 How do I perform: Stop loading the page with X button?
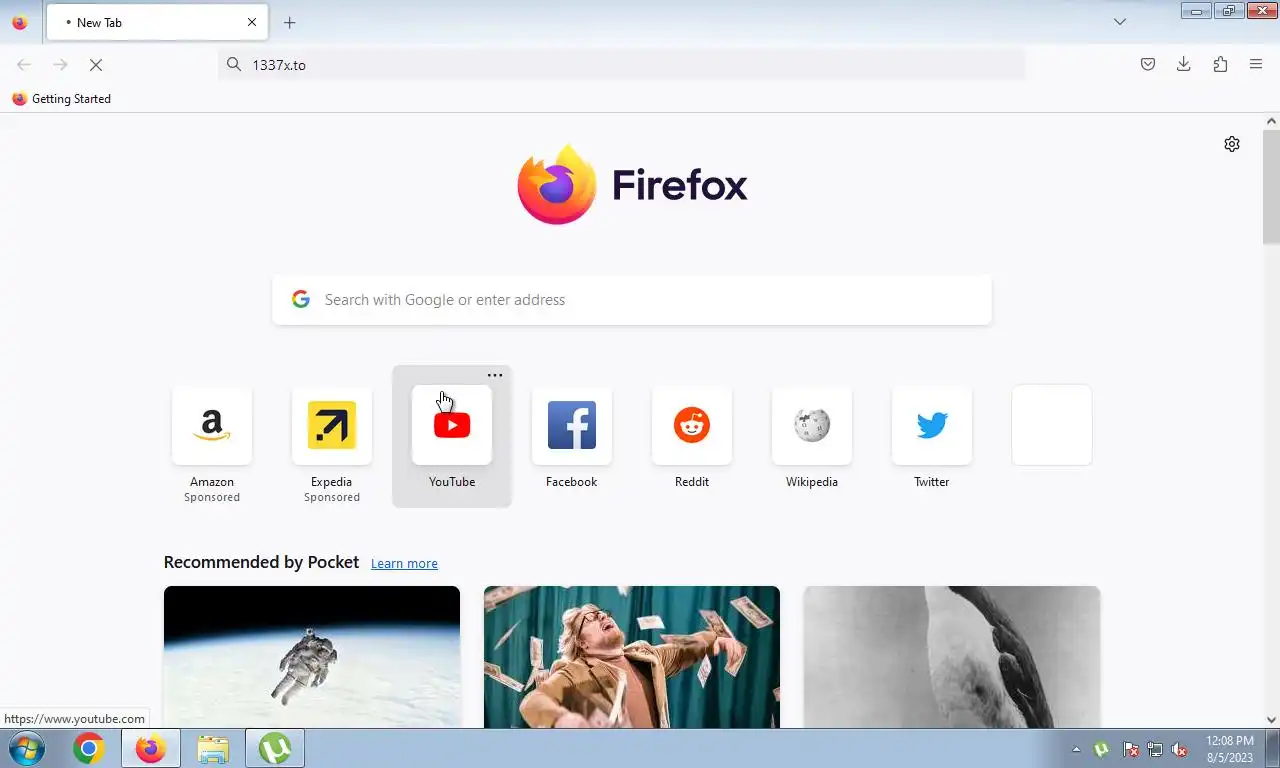pos(96,64)
